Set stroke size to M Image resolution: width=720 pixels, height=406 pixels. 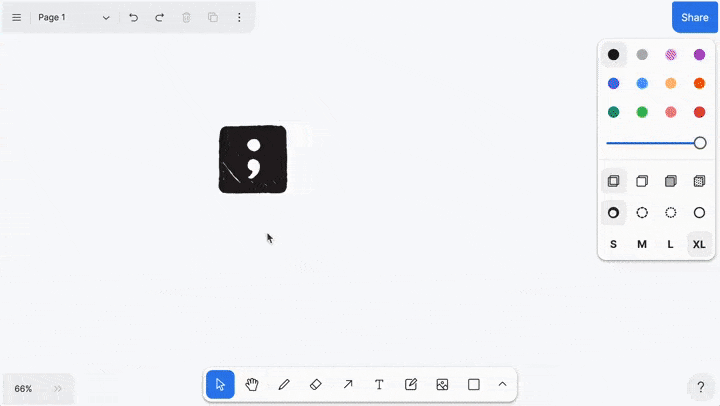pyautogui.click(x=642, y=244)
